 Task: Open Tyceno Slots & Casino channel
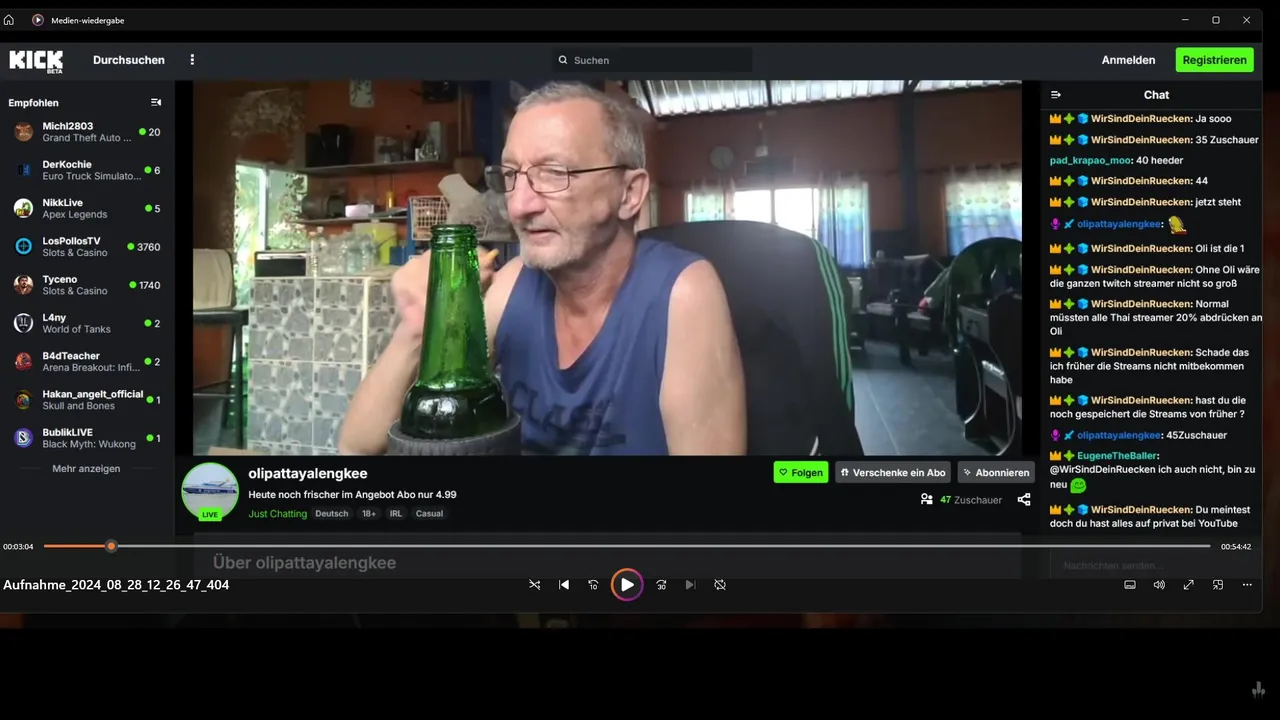87,285
